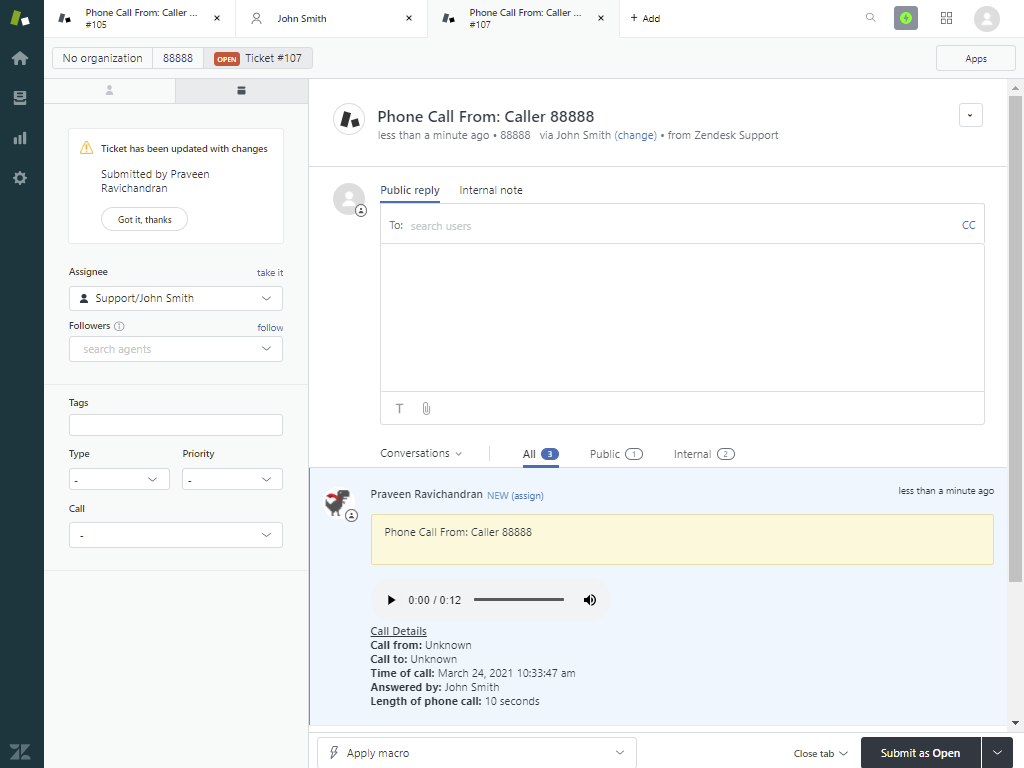Click the follow link

pyautogui.click(x=270, y=327)
